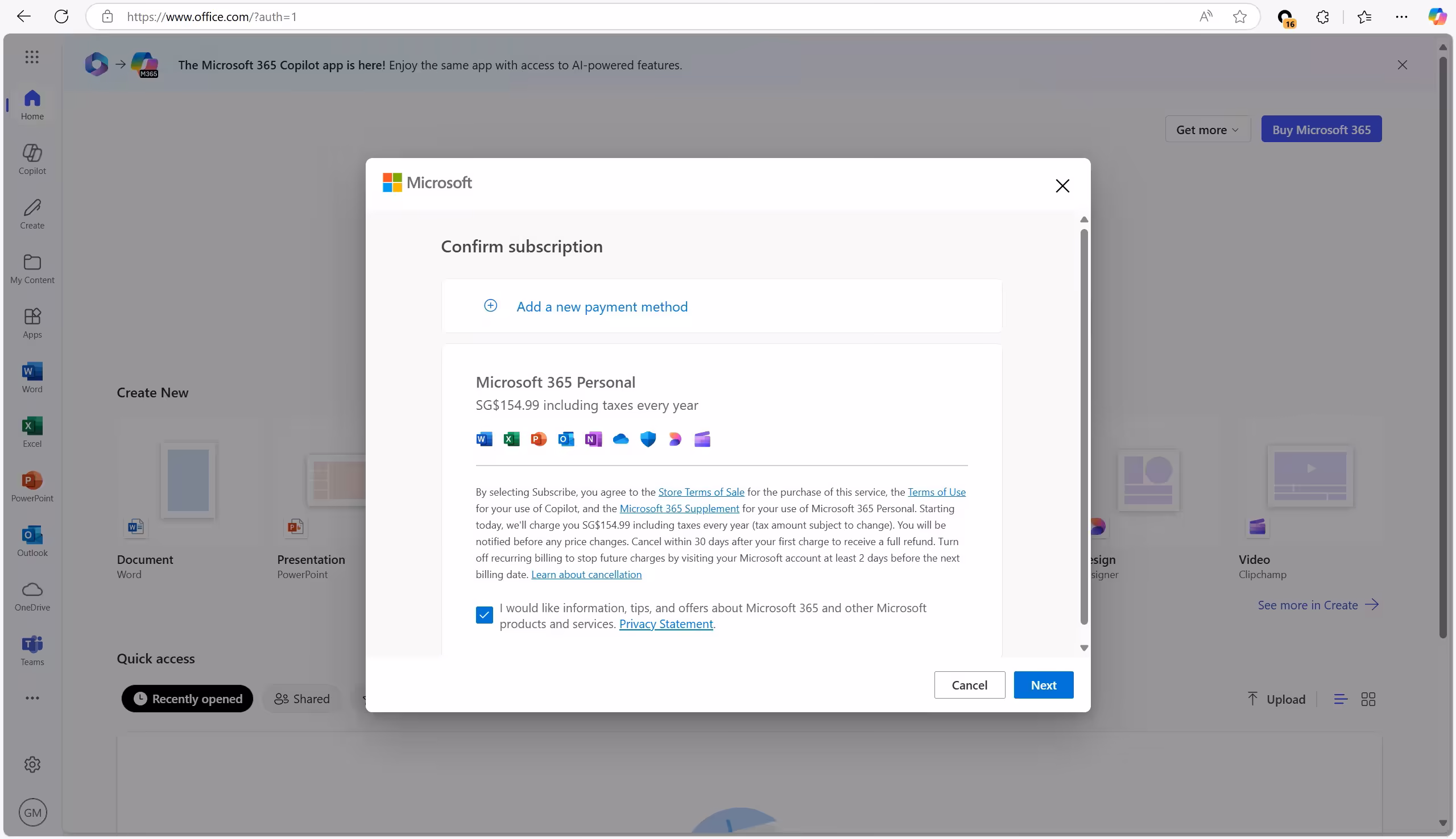
Task: Switch to the Shared tab
Action: point(302,699)
